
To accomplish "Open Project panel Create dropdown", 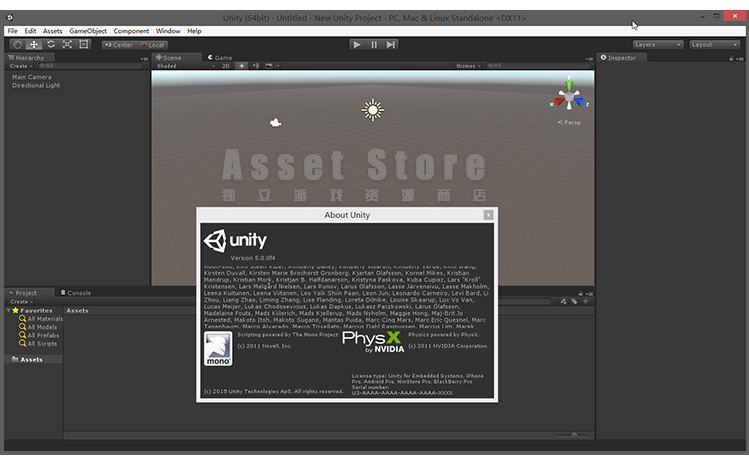I will tap(21, 302).
